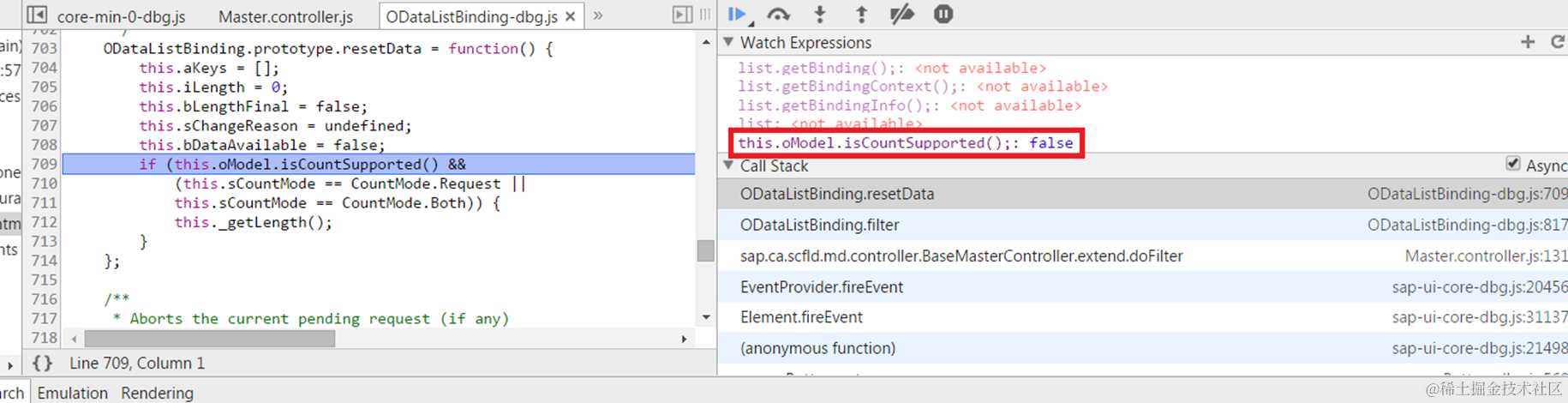Refresh the watch expressions
The image size is (1568, 403).
[x=1558, y=42]
